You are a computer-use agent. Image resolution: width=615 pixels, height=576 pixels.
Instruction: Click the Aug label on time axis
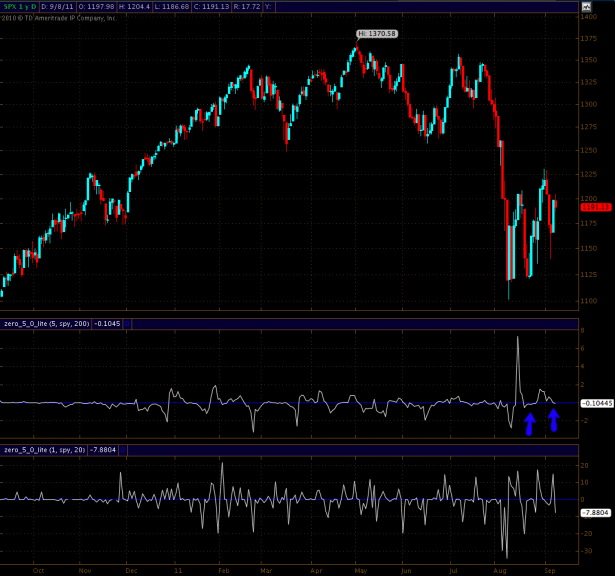500,571
